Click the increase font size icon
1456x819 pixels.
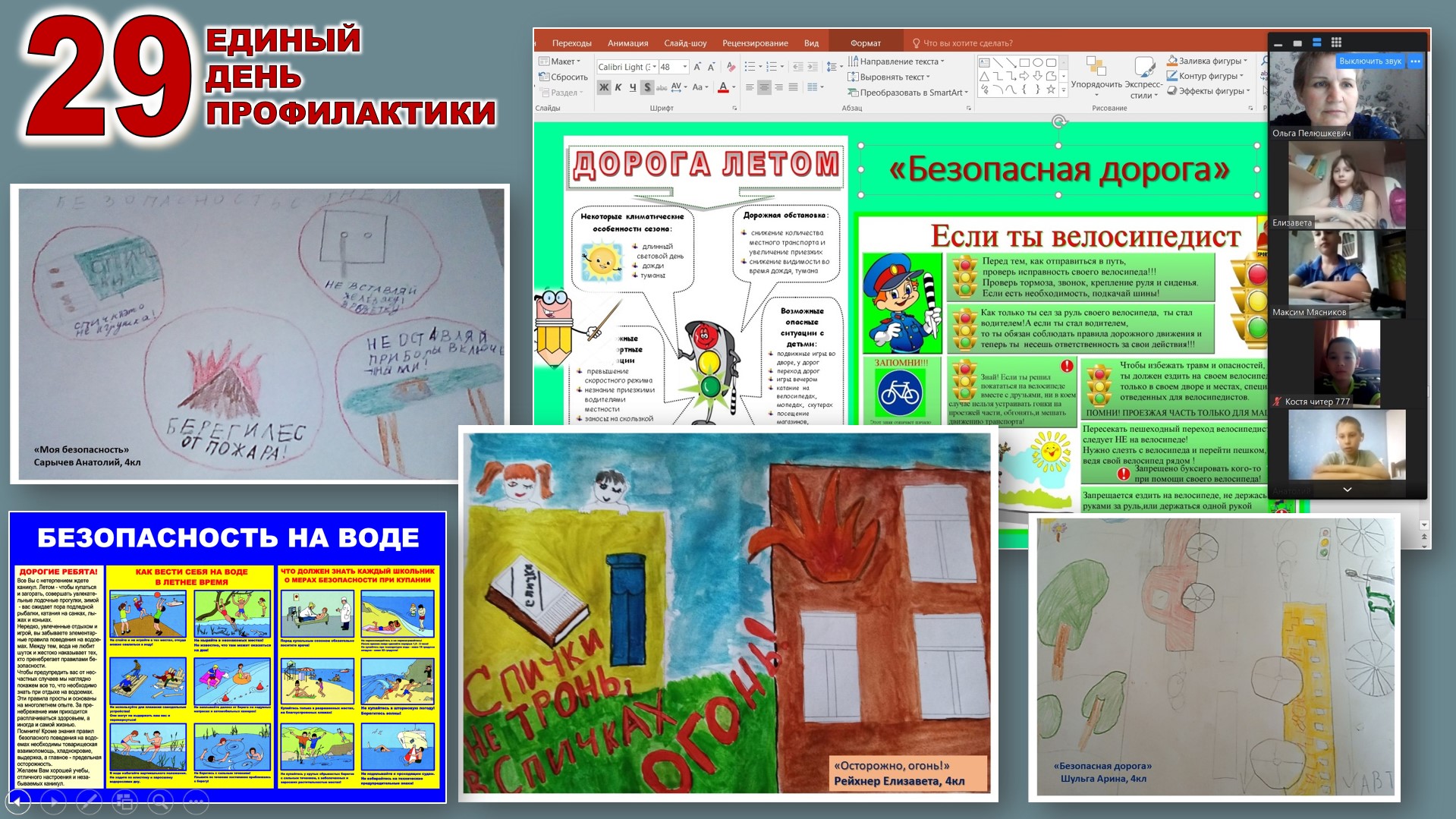tap(697, 67)
